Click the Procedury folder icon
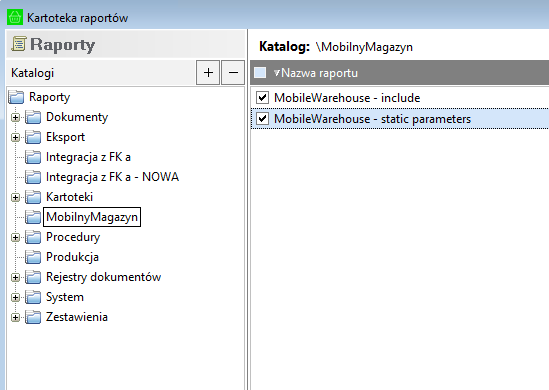The image size is (549, 390). click(33, 237)
